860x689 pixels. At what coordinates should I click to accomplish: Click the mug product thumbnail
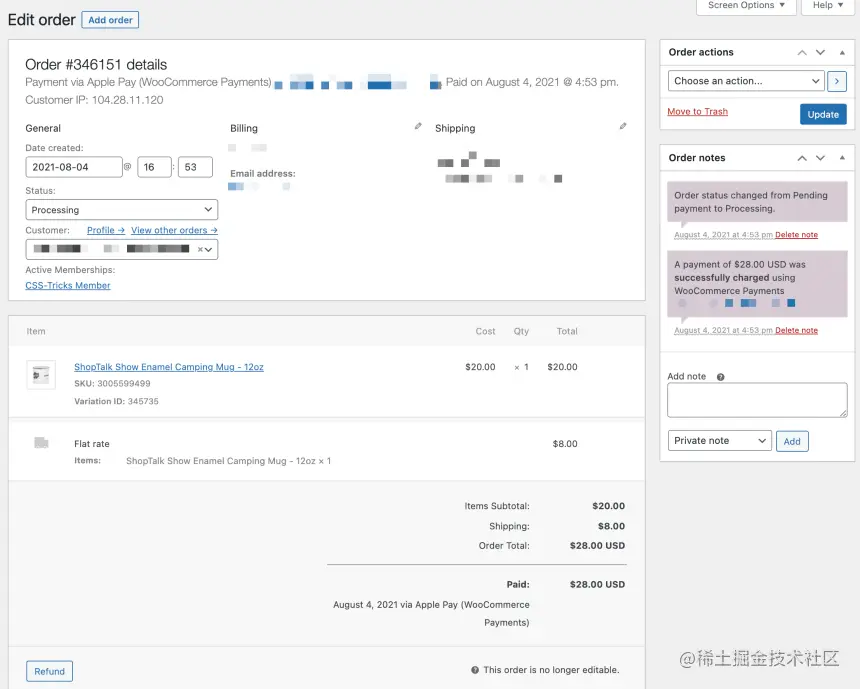click(x=41, y=375)
